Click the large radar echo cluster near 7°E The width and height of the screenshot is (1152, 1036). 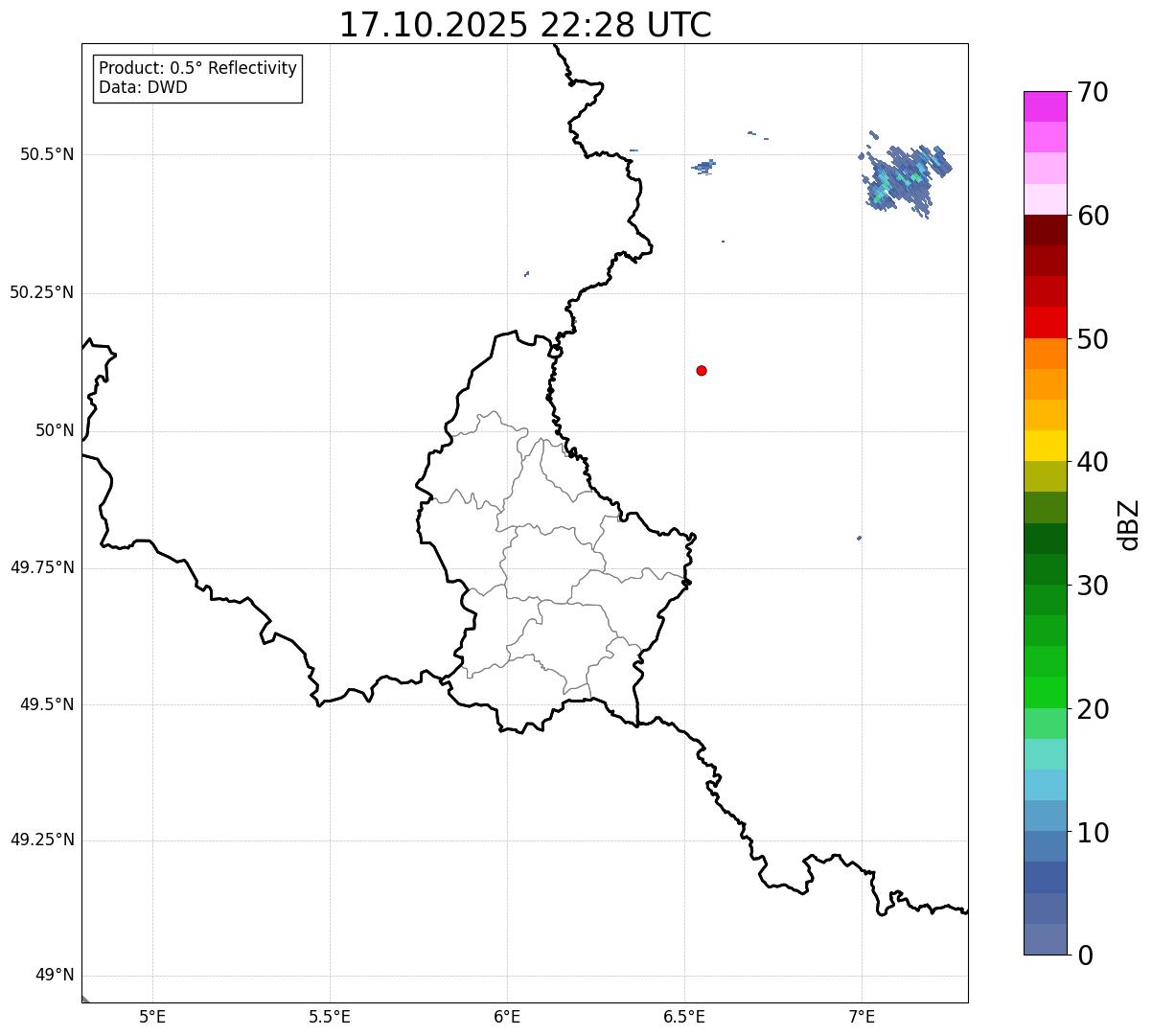(x=905, y=174)
